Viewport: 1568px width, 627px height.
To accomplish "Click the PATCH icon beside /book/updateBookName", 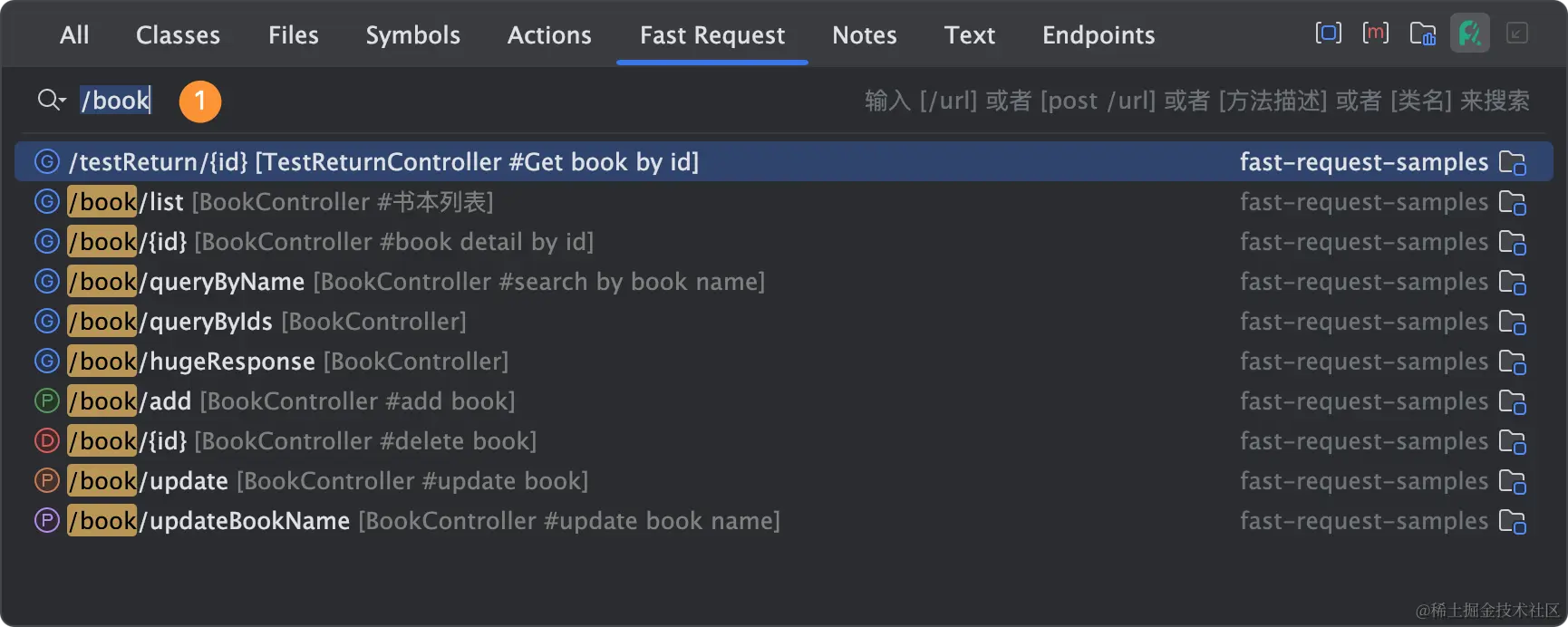I will [46, 520].
